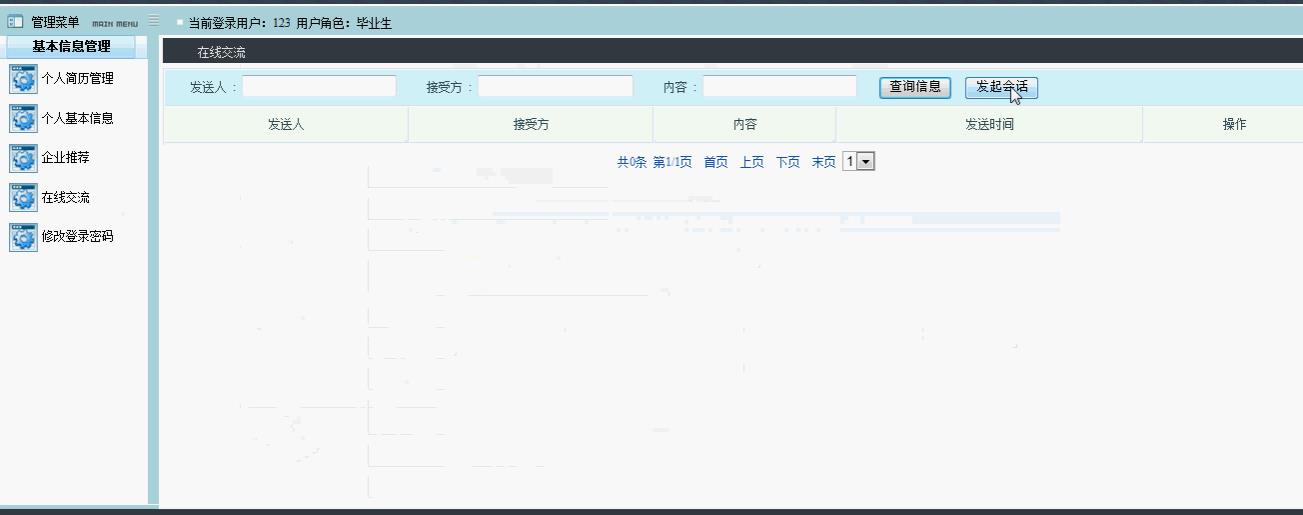Click the 发送人 column header

click(286, 125)
